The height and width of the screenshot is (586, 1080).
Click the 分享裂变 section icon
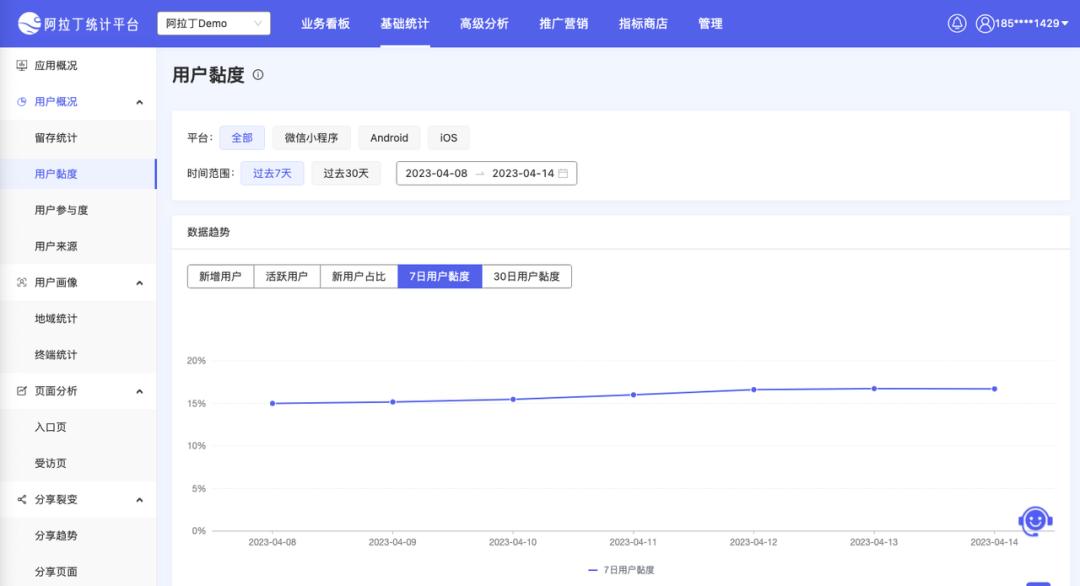point(21,499)
